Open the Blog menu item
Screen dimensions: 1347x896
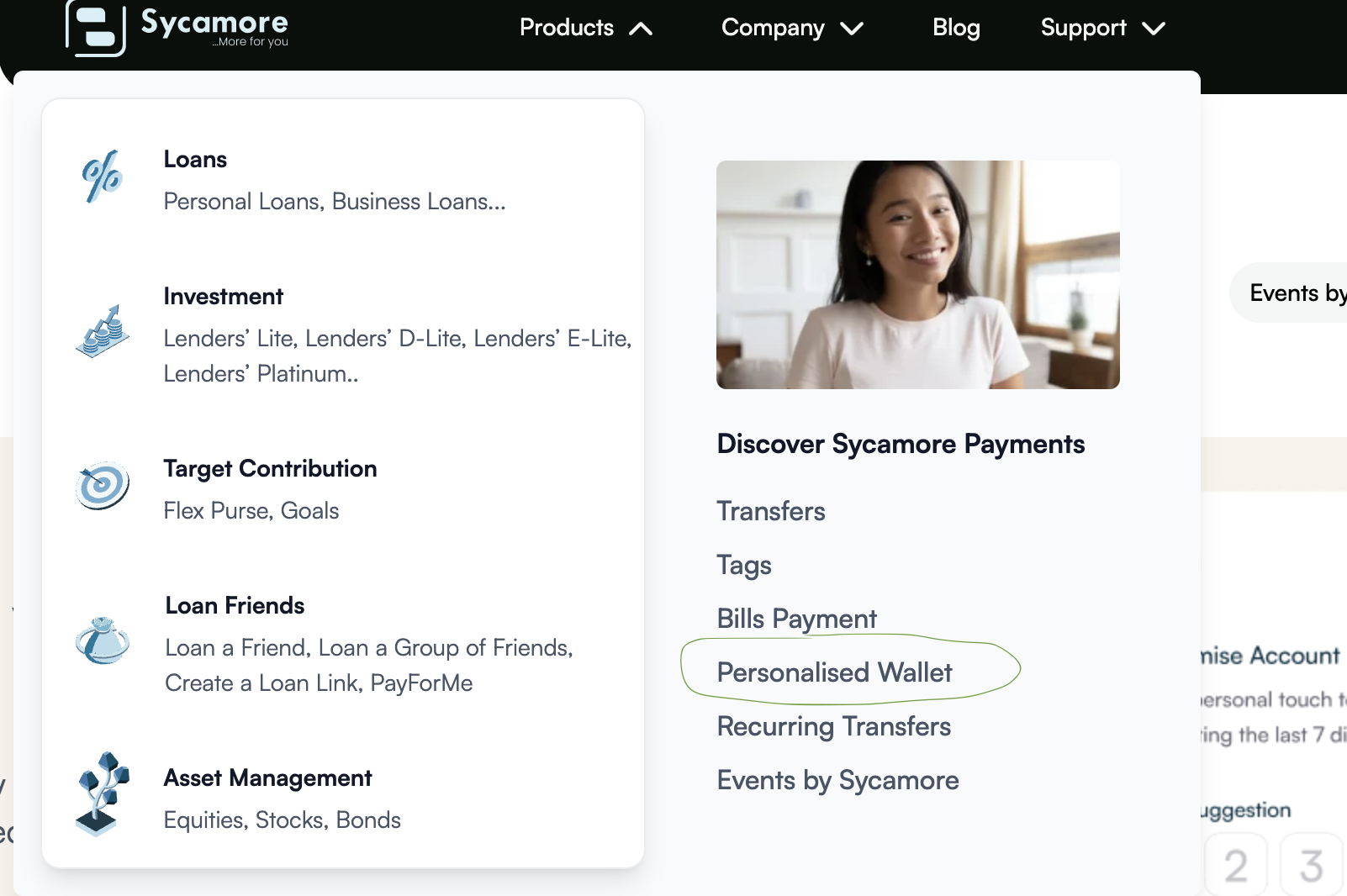click(x=956, y=28)
